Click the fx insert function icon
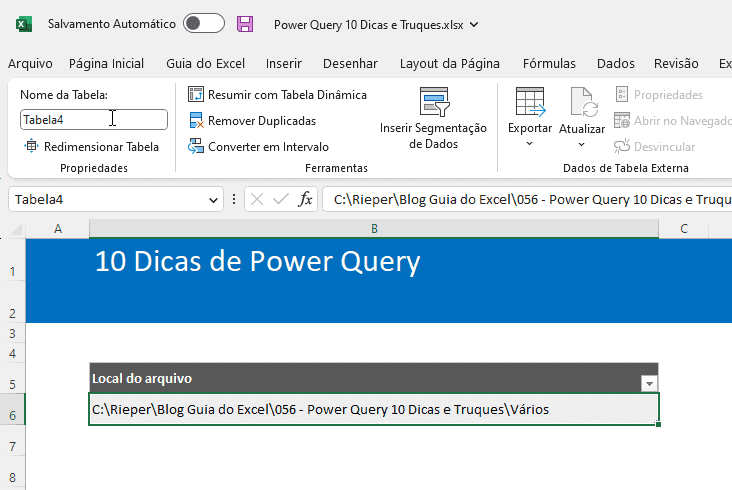The width and height of the screenshot is (732, 490). click(305, 199)
